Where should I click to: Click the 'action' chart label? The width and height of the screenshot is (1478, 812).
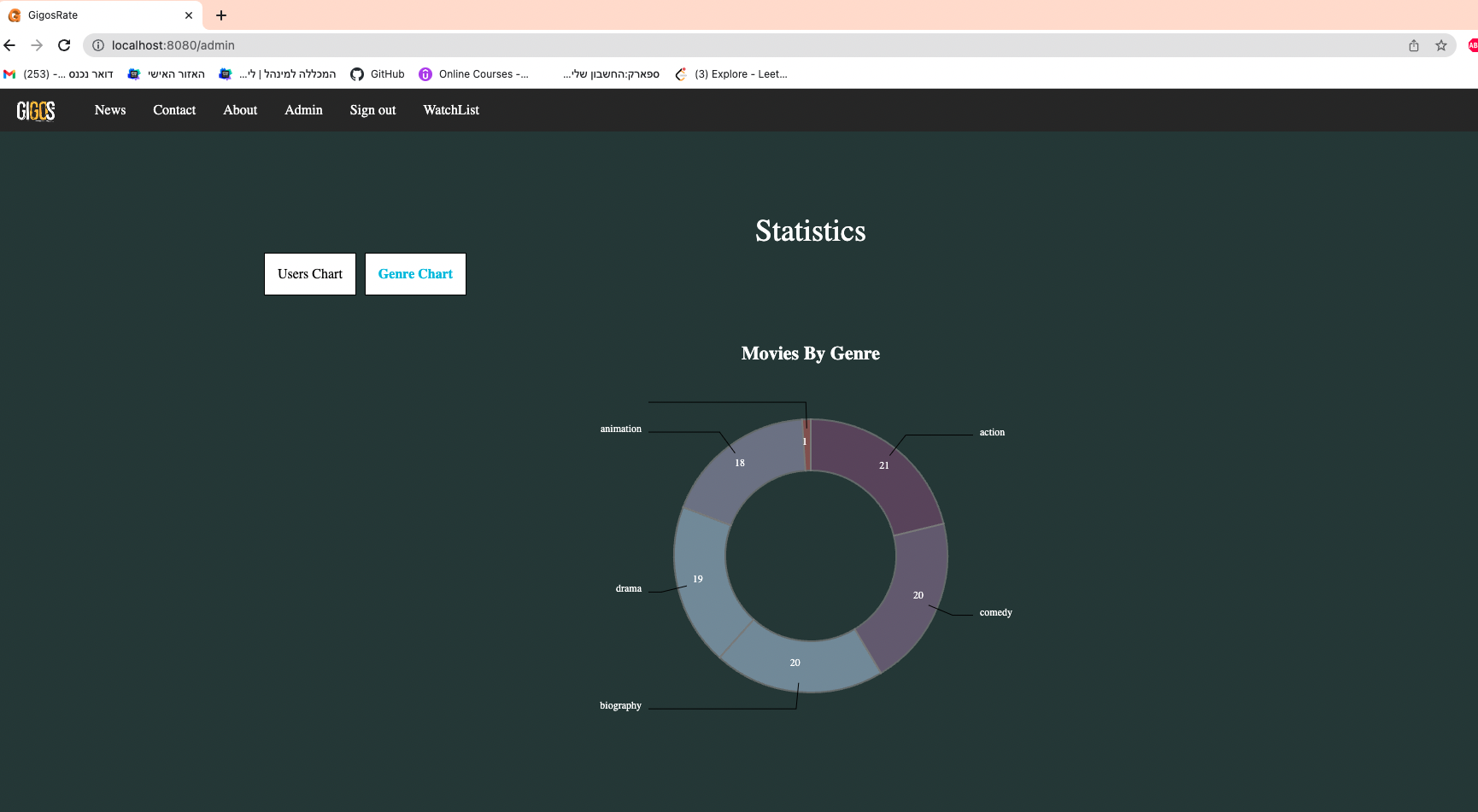tap(992, 433)
